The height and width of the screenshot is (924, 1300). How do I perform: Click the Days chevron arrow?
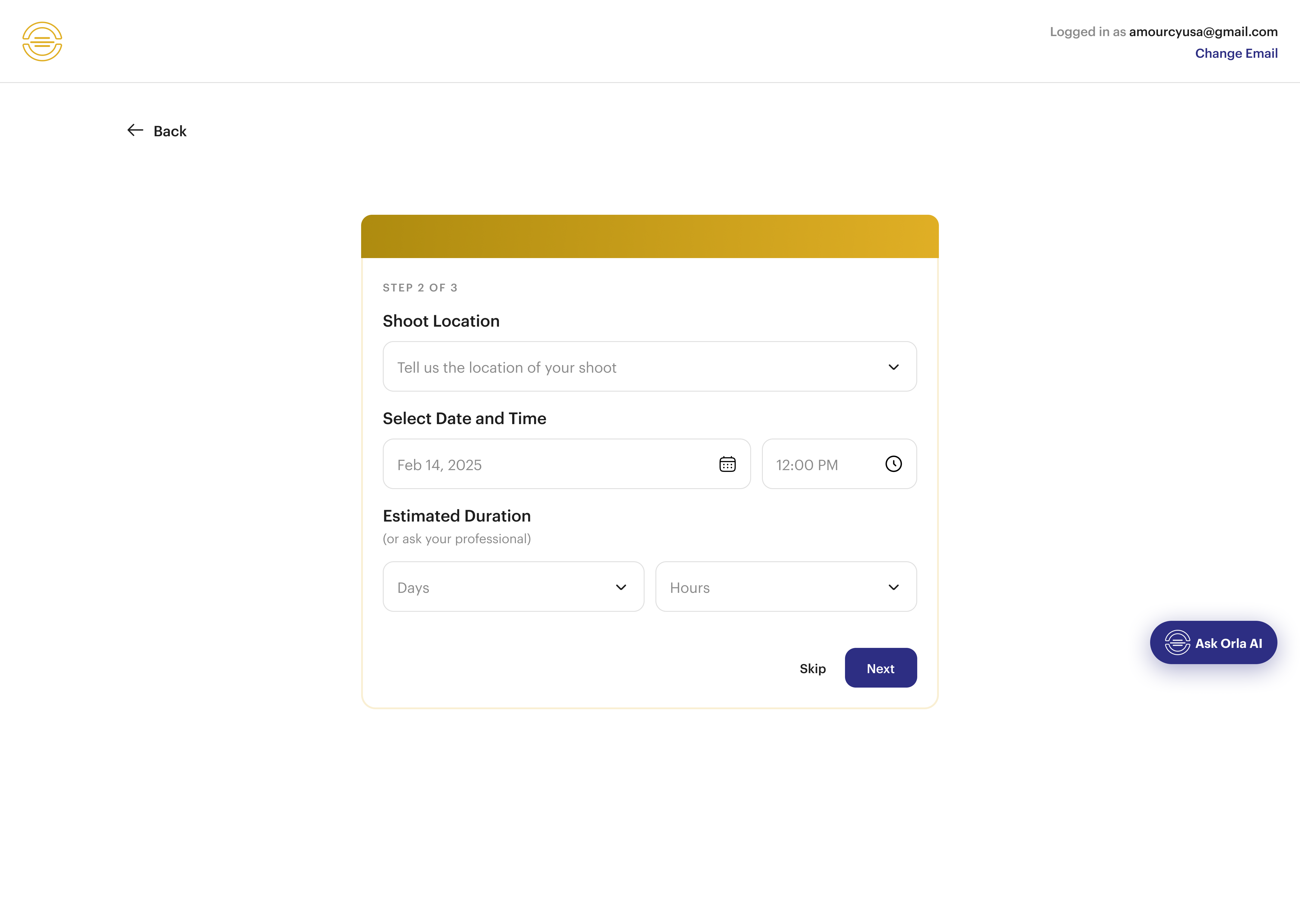coord(621,588)
